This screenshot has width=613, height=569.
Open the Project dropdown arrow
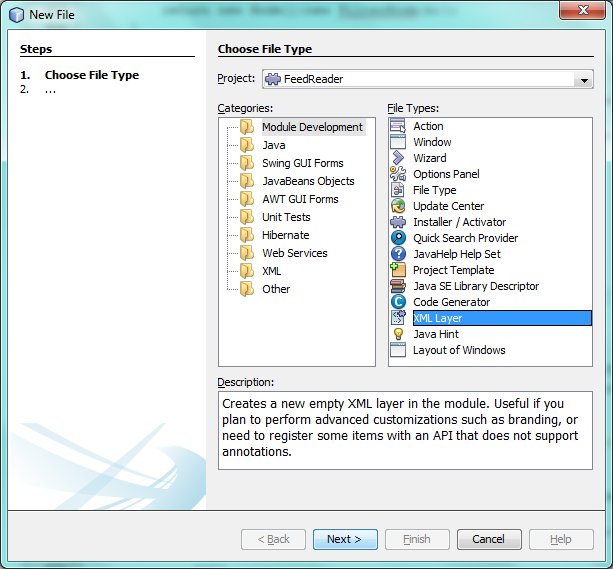(x=583, y=80)
